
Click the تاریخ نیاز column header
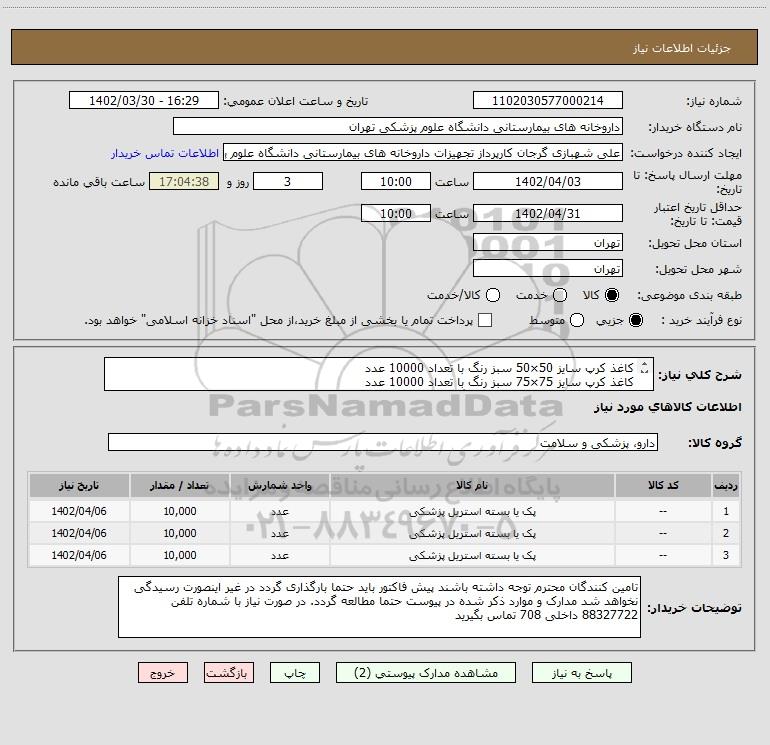(x=79, y=486)
